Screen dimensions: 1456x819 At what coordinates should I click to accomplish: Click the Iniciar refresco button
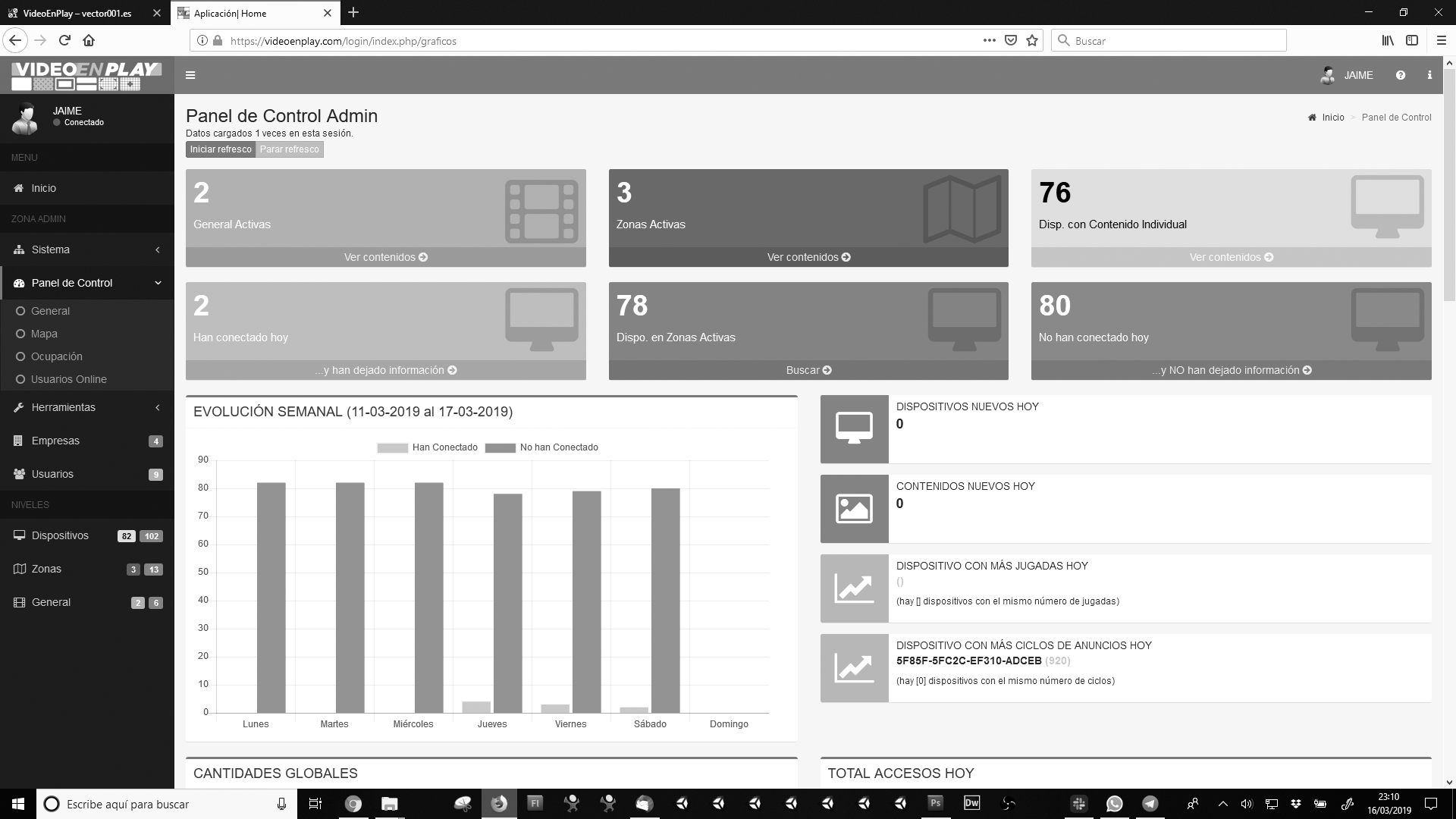pyautogui.click(x=221, y=149)
